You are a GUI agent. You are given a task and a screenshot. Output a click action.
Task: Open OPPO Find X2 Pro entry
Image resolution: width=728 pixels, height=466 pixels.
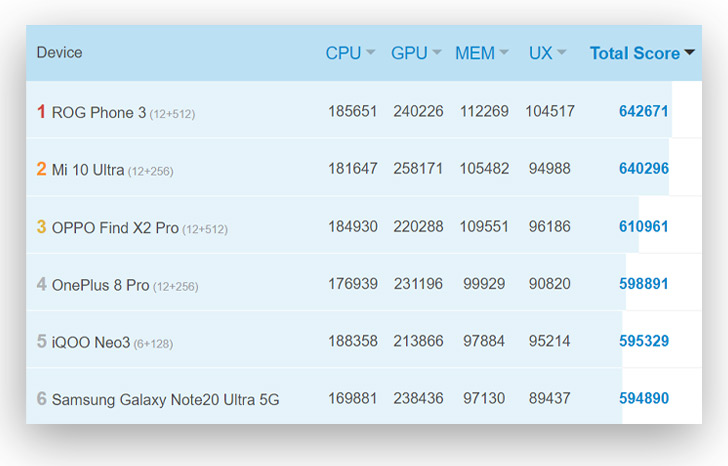pyautogui.click(x=115, y=227)
